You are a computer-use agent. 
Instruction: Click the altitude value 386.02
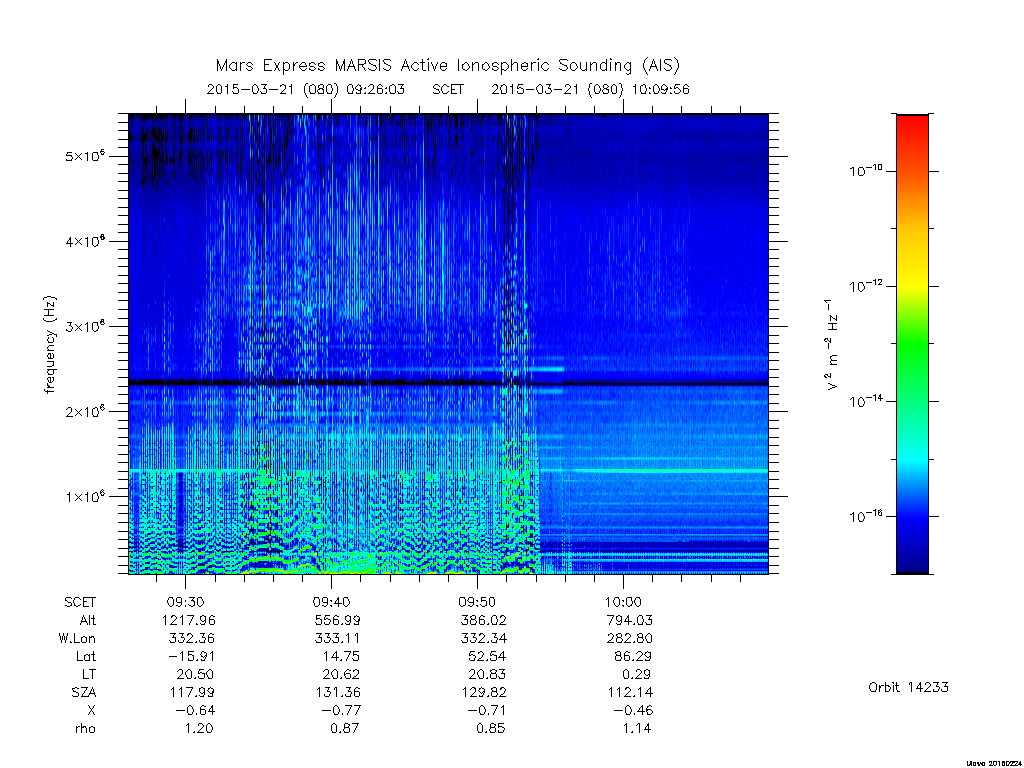(x=483, y=620)
